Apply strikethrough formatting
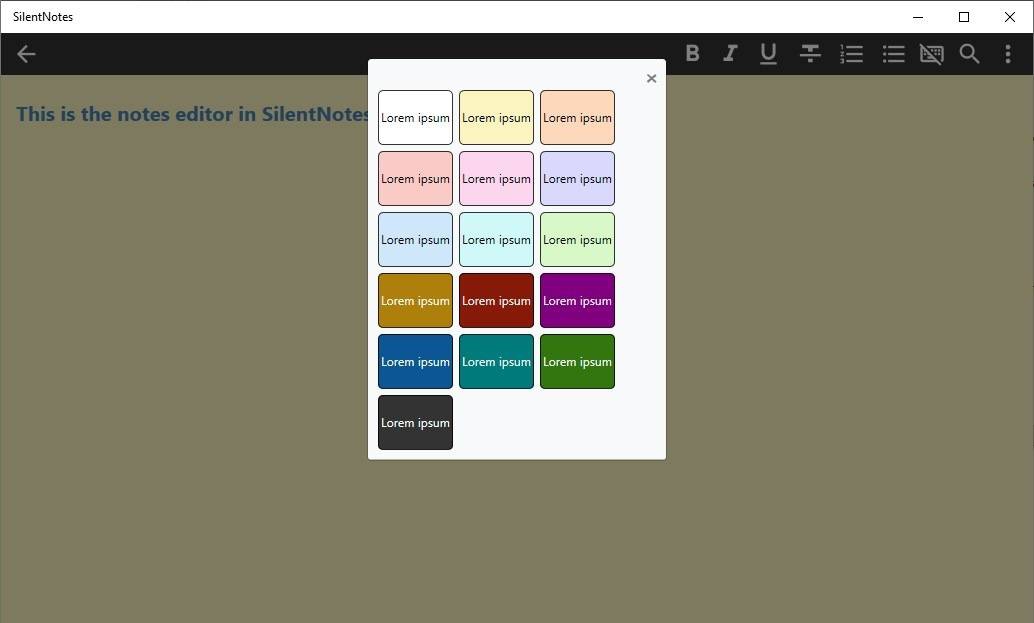This screenshot has height=623, width=1034. tap(809, 53)
